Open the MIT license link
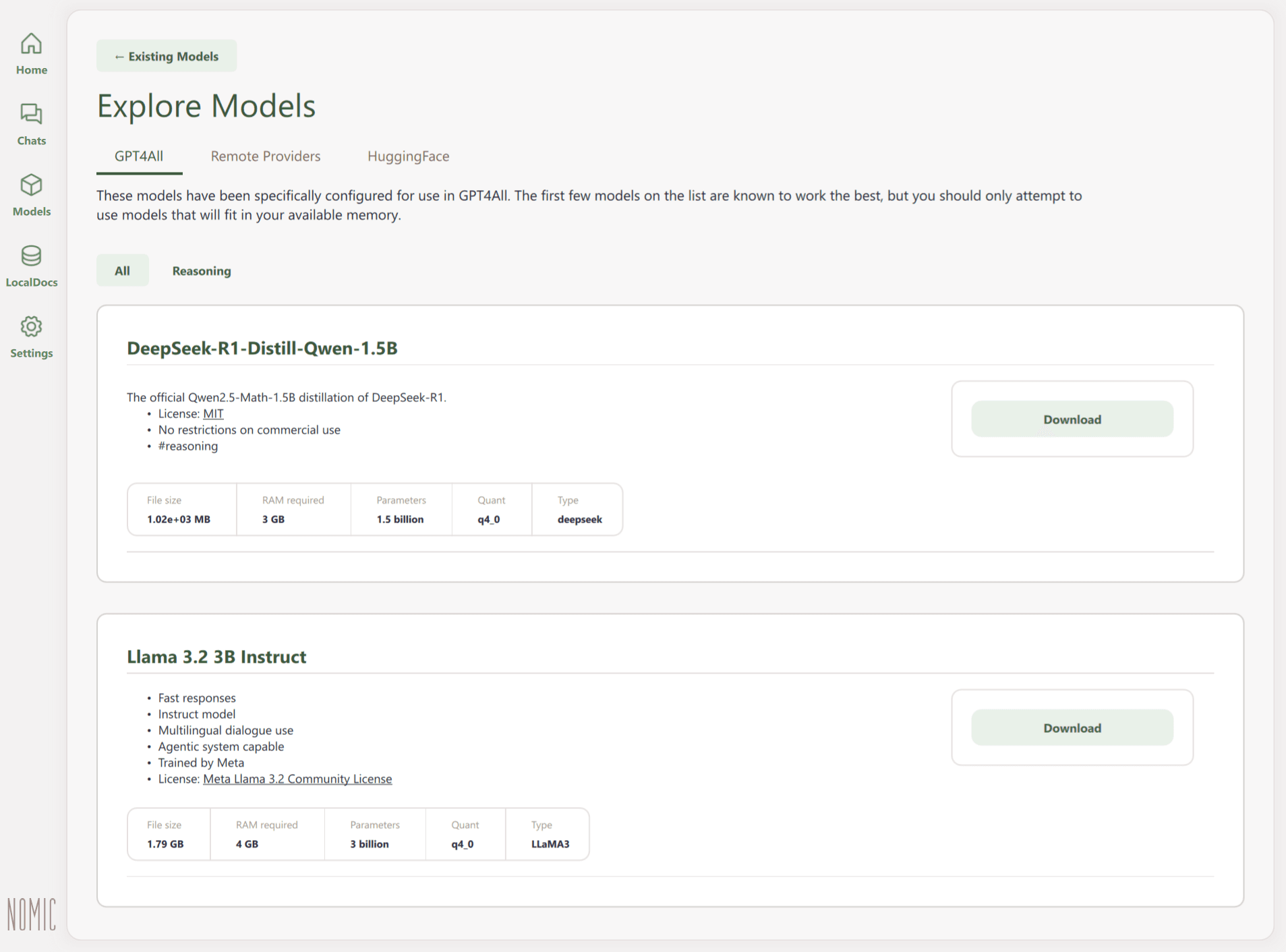1286x952 pixels. click(x=213, y=414)
